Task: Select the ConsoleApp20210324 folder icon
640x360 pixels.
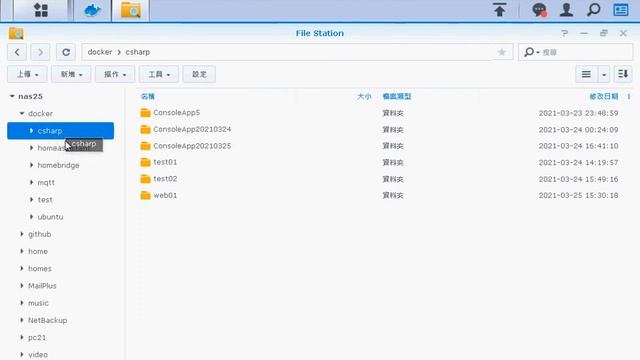Action: [x=145, y=129]
